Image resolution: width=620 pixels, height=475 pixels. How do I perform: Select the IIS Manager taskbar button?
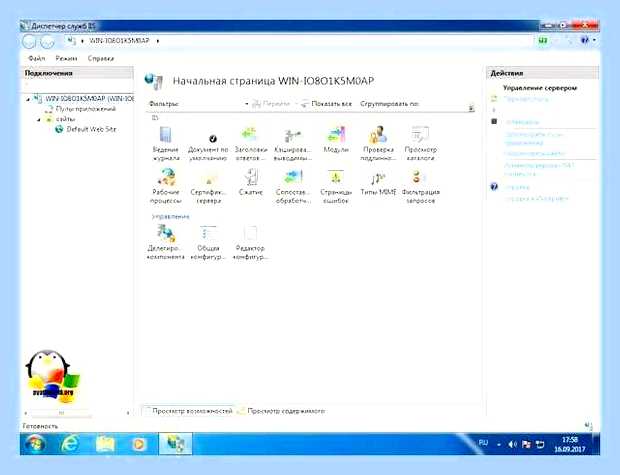coord(176,443)
